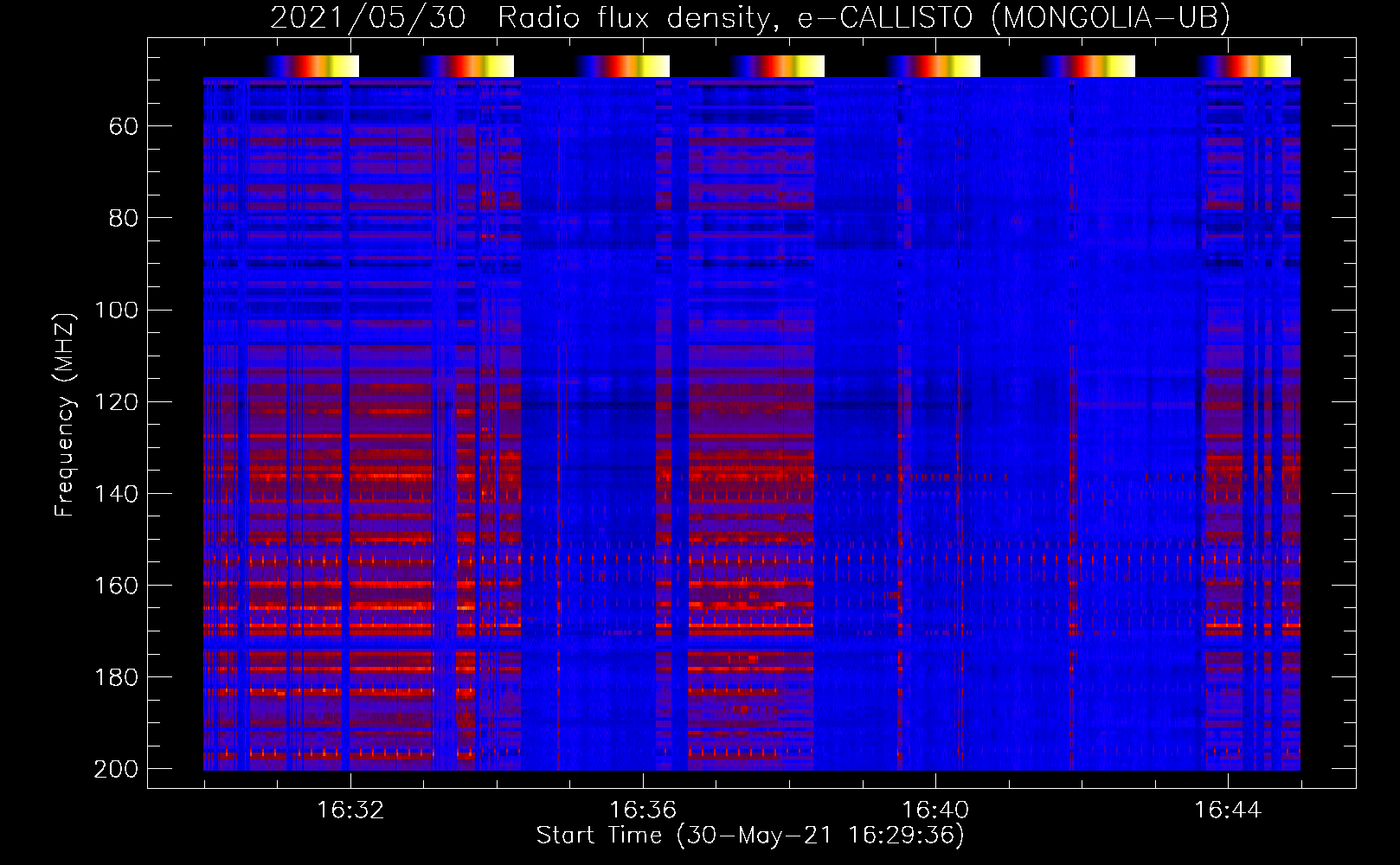Click the date '2021/05/30' in the title

pos(369,17)
